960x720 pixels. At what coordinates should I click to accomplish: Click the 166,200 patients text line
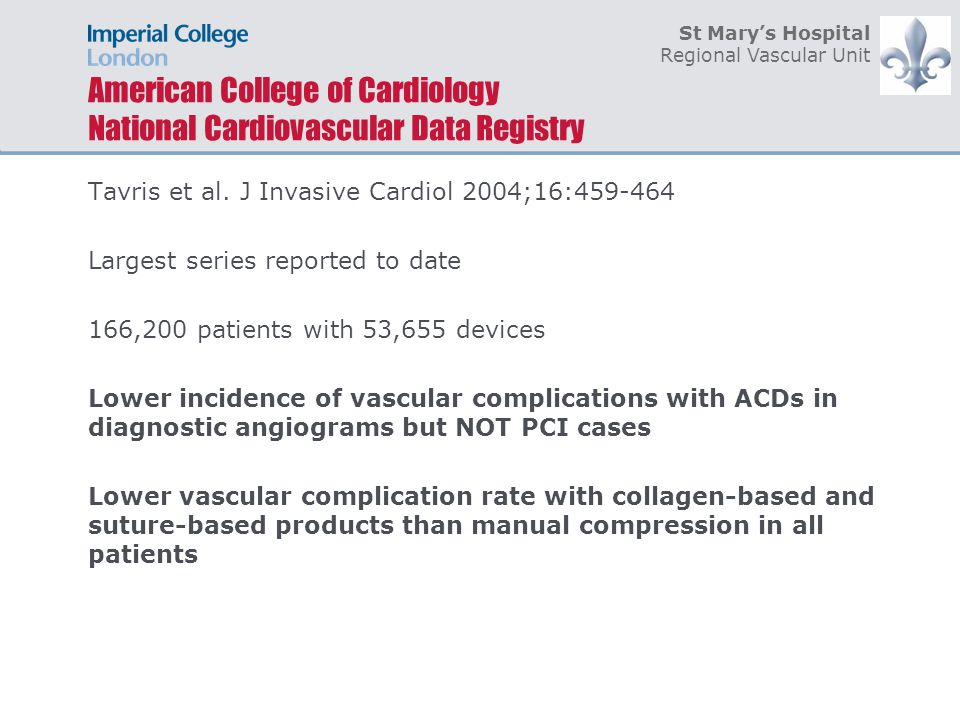[x=317, y=330]
